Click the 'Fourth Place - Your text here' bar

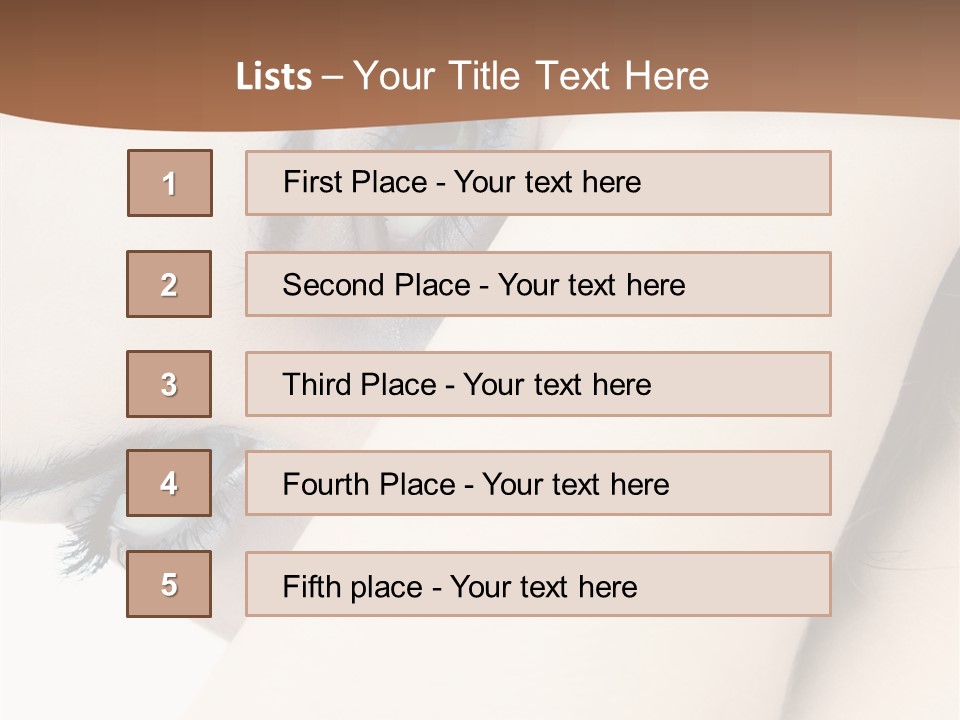(x=538, y=483)
